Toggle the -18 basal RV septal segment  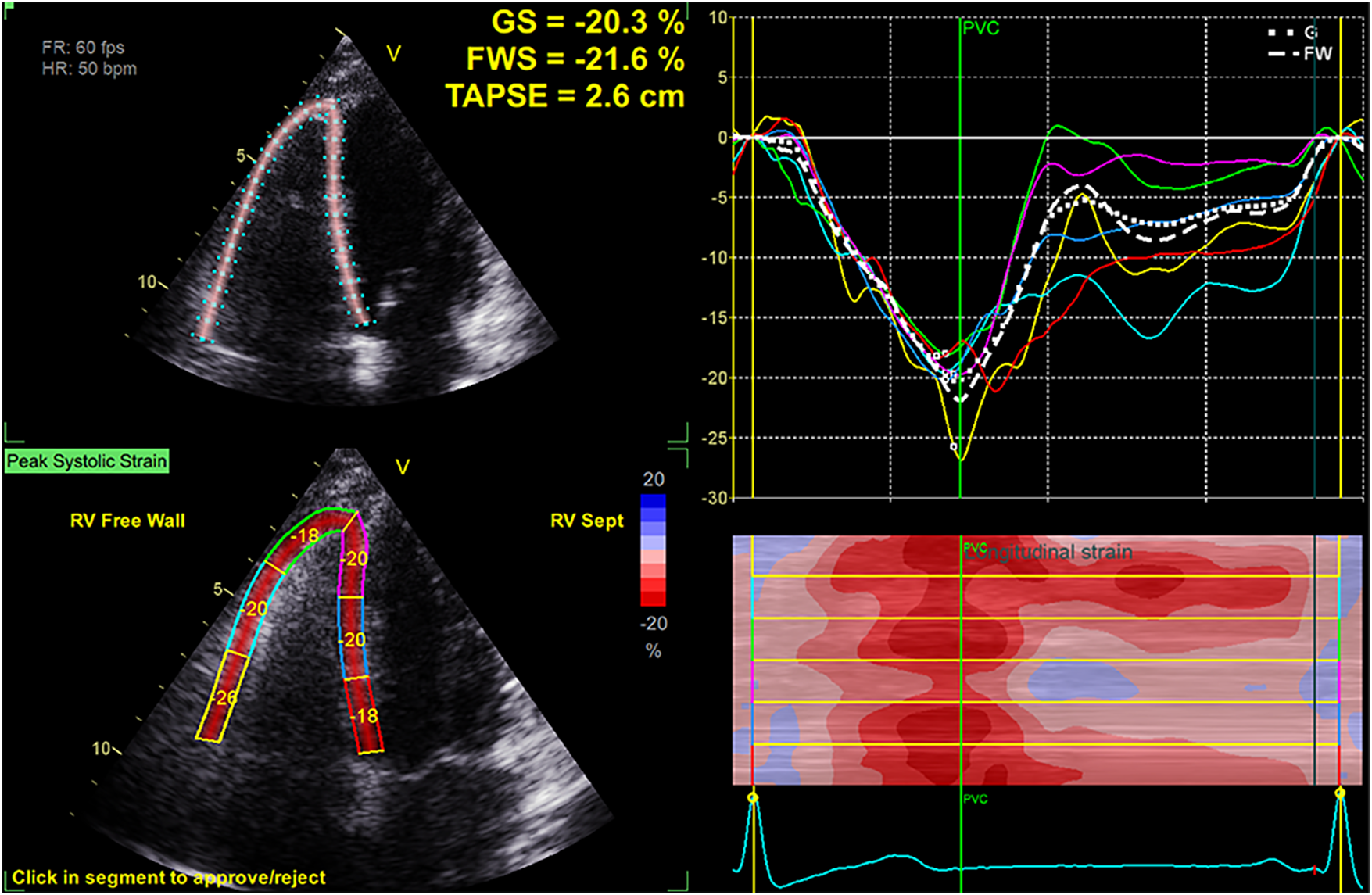pos(362,713)
